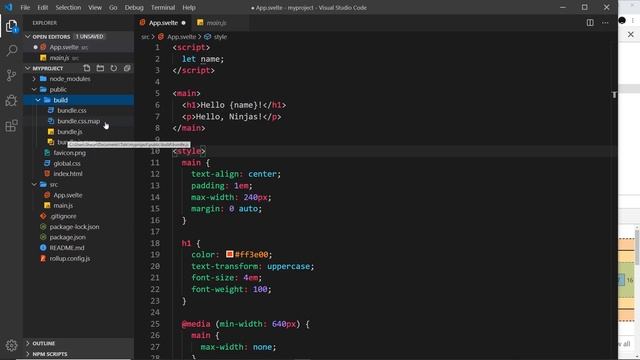Collapse the build folder

(38, 100)
